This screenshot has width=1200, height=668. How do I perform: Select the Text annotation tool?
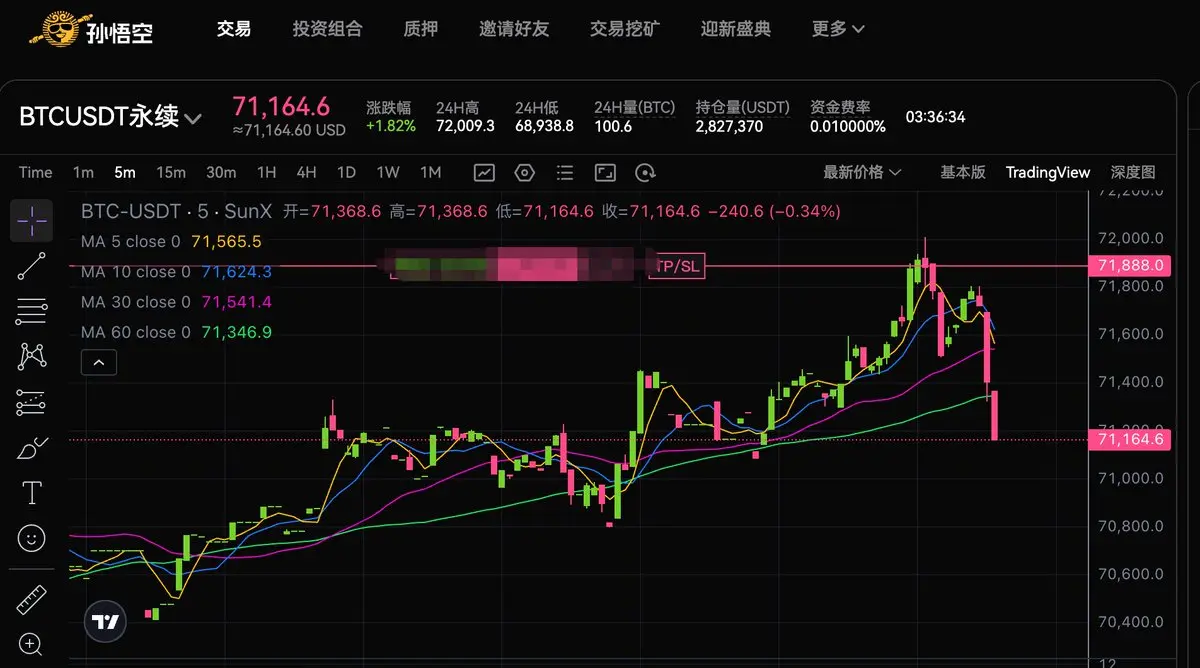[32, 493]
